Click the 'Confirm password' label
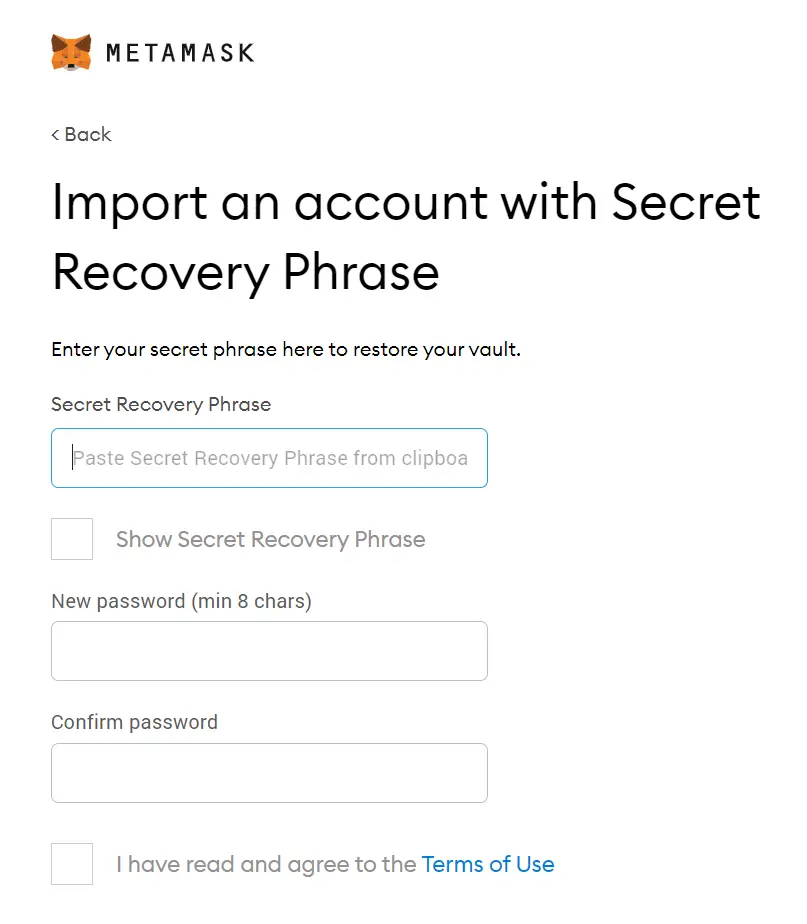The image size is (807, 924). click(x=134, y=722)
